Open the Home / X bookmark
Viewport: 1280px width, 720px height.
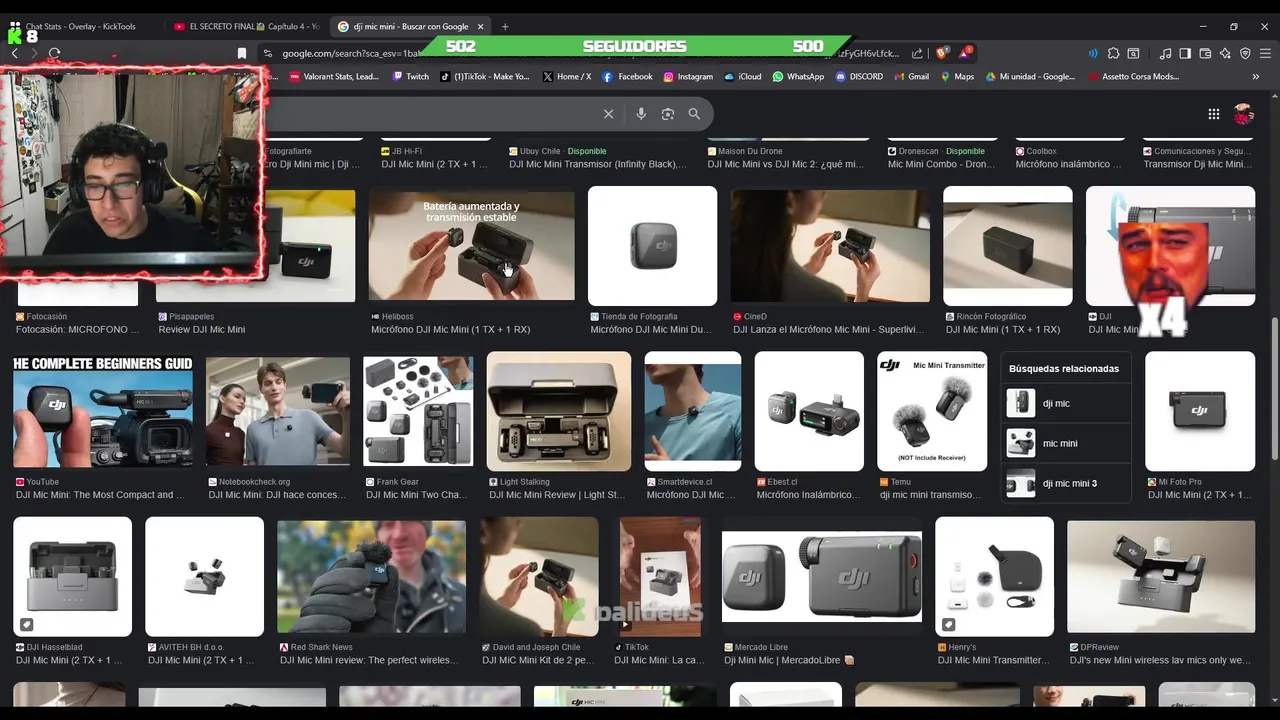tap(567, 76)
